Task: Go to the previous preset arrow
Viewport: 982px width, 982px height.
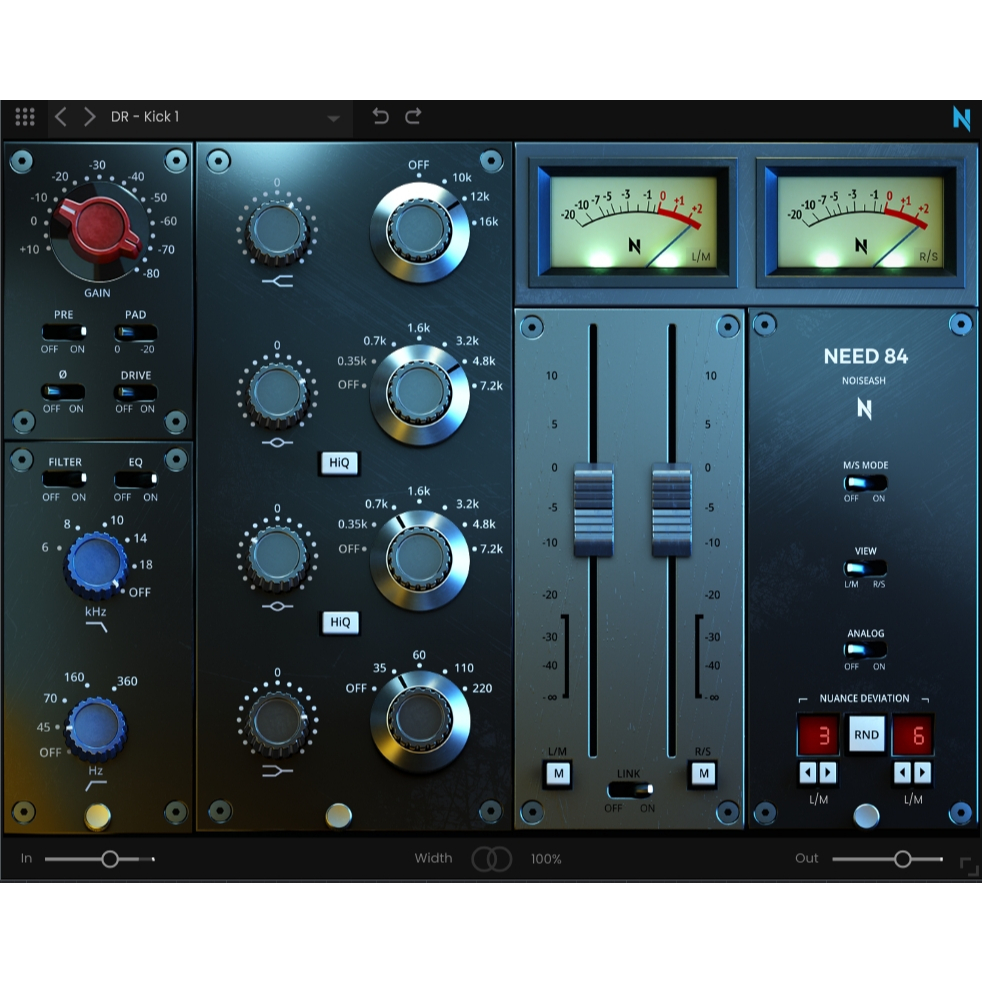Action: [x=61, y=117]
